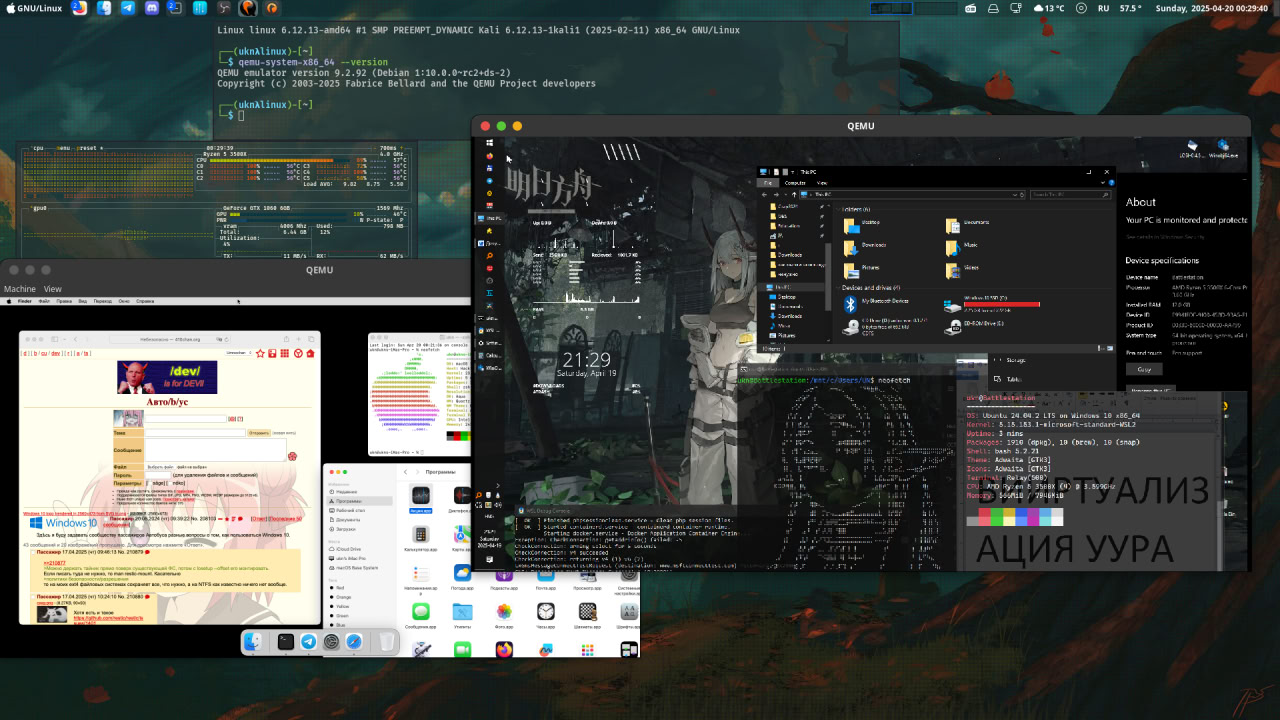Open the Machine menu in QEMU
The height and width of the screenshot is (720, 1280).
[x=19, y=289]
